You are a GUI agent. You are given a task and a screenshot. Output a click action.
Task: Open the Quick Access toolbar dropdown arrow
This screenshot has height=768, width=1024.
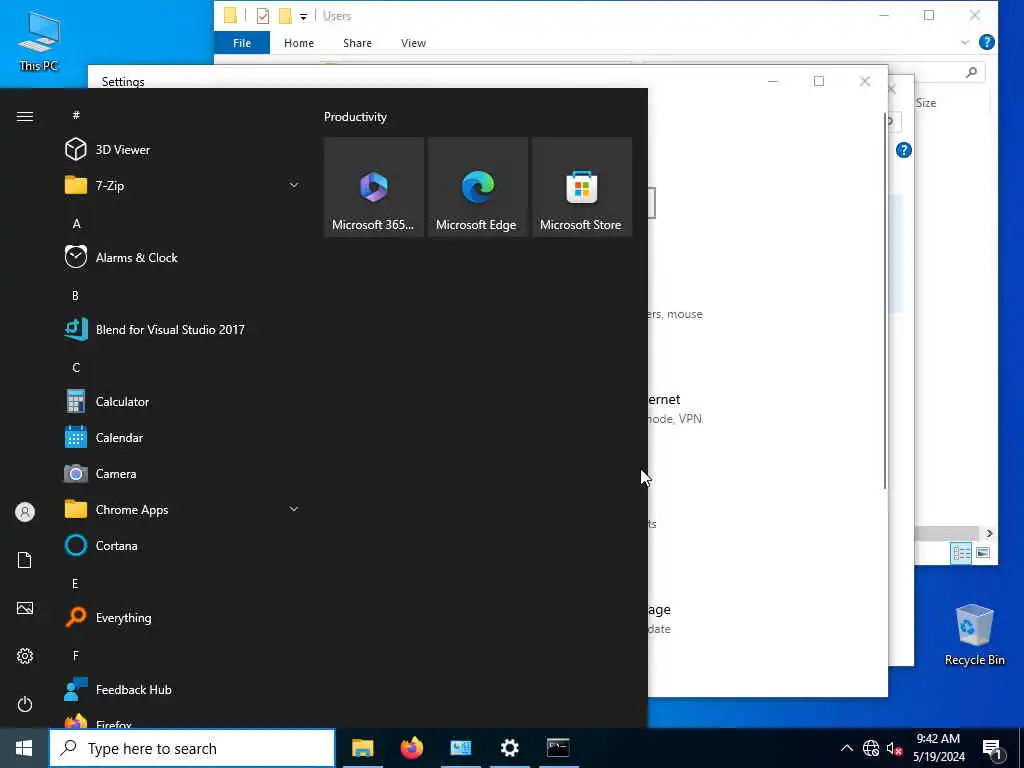[x=303, y=16]
